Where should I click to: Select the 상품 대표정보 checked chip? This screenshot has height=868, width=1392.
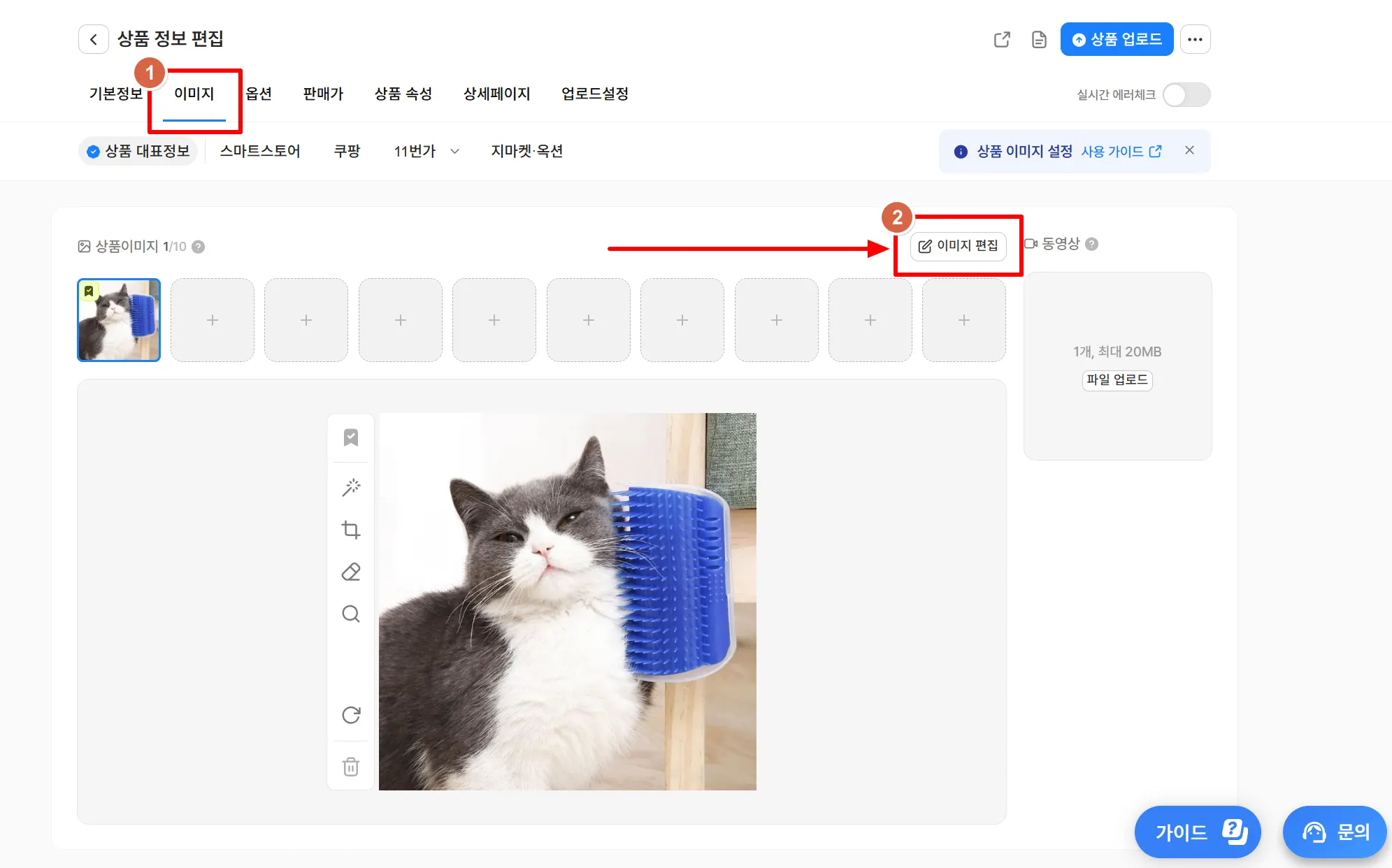click(138, 151)
